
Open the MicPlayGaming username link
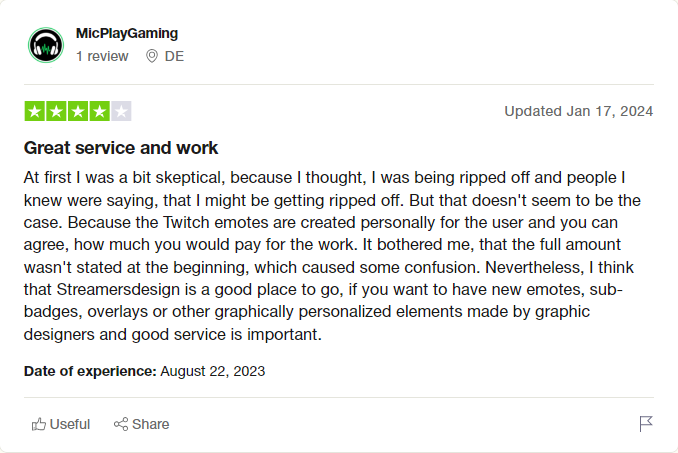(x=126, y=34)
